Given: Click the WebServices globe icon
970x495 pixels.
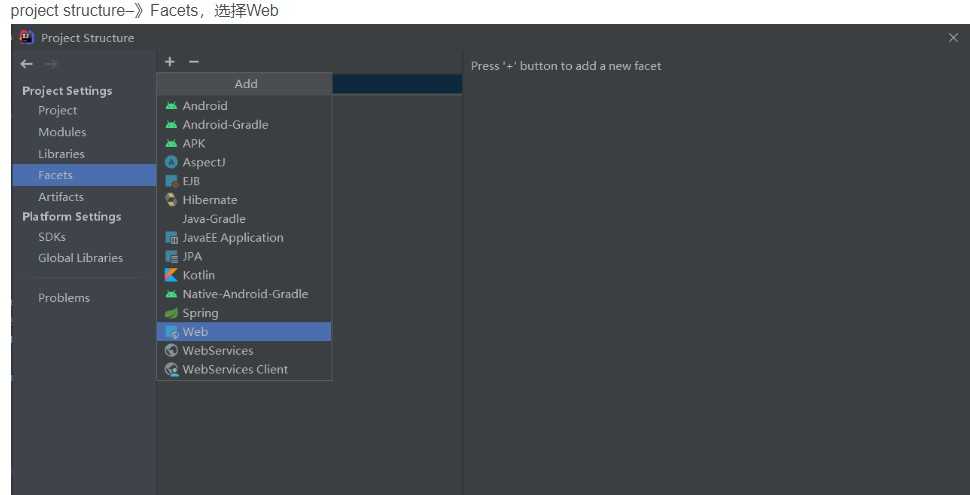Looking at the screenshot, I should point(171,350).
